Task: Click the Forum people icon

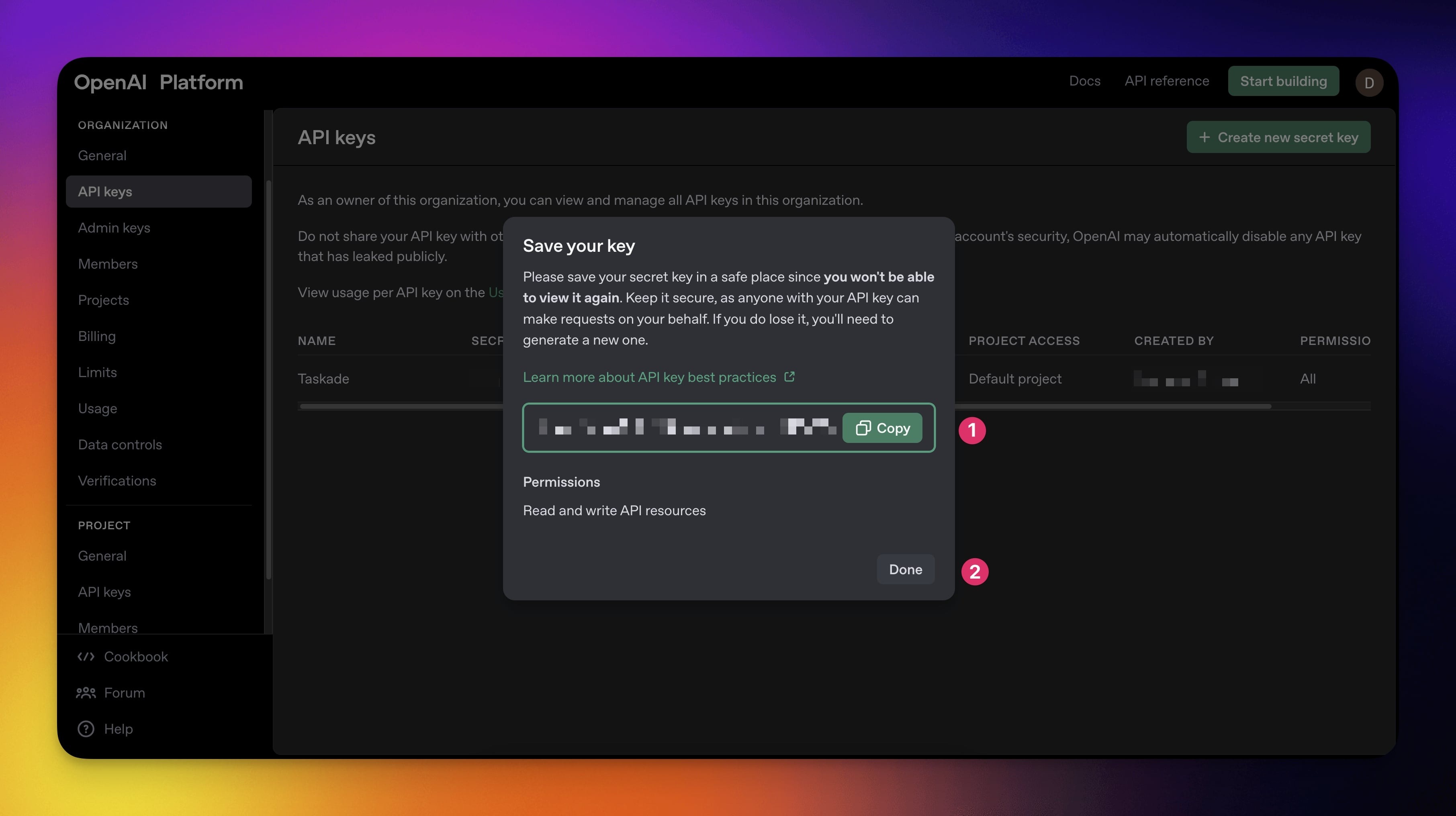Action: pyautogui.click(x=86, y=692)
